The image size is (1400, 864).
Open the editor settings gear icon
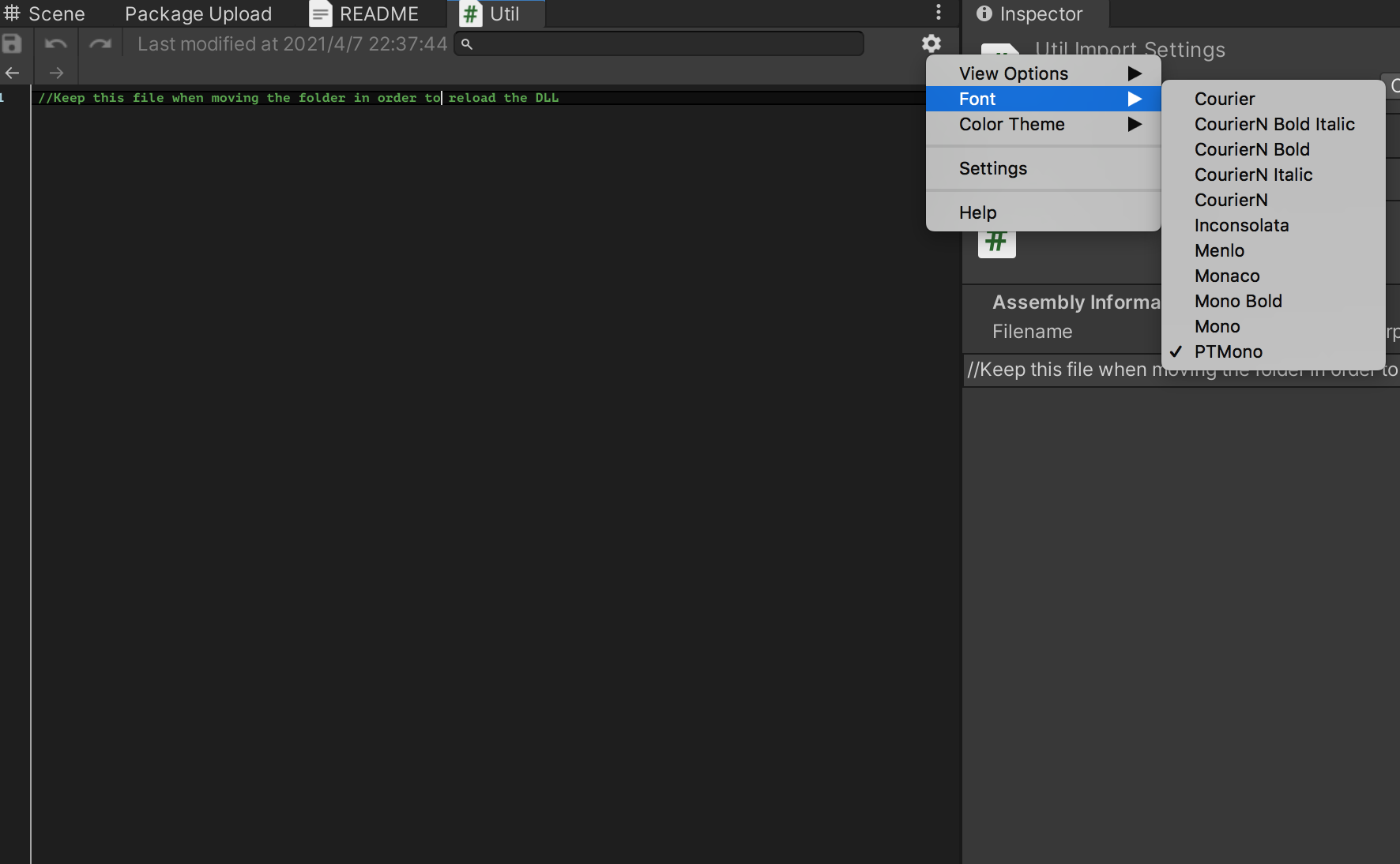931,43
